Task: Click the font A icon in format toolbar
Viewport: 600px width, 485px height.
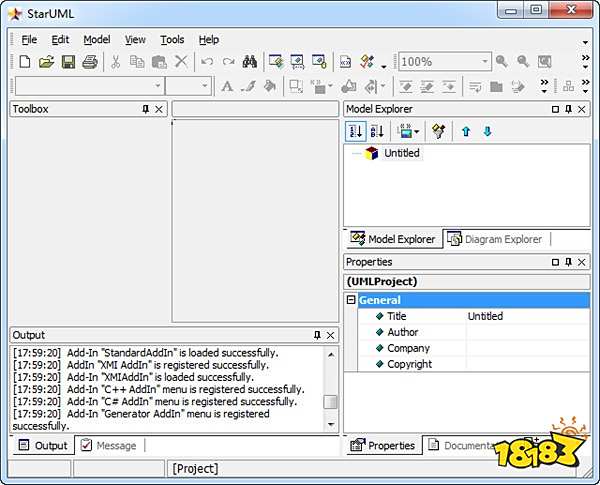Action: [227, 87]
